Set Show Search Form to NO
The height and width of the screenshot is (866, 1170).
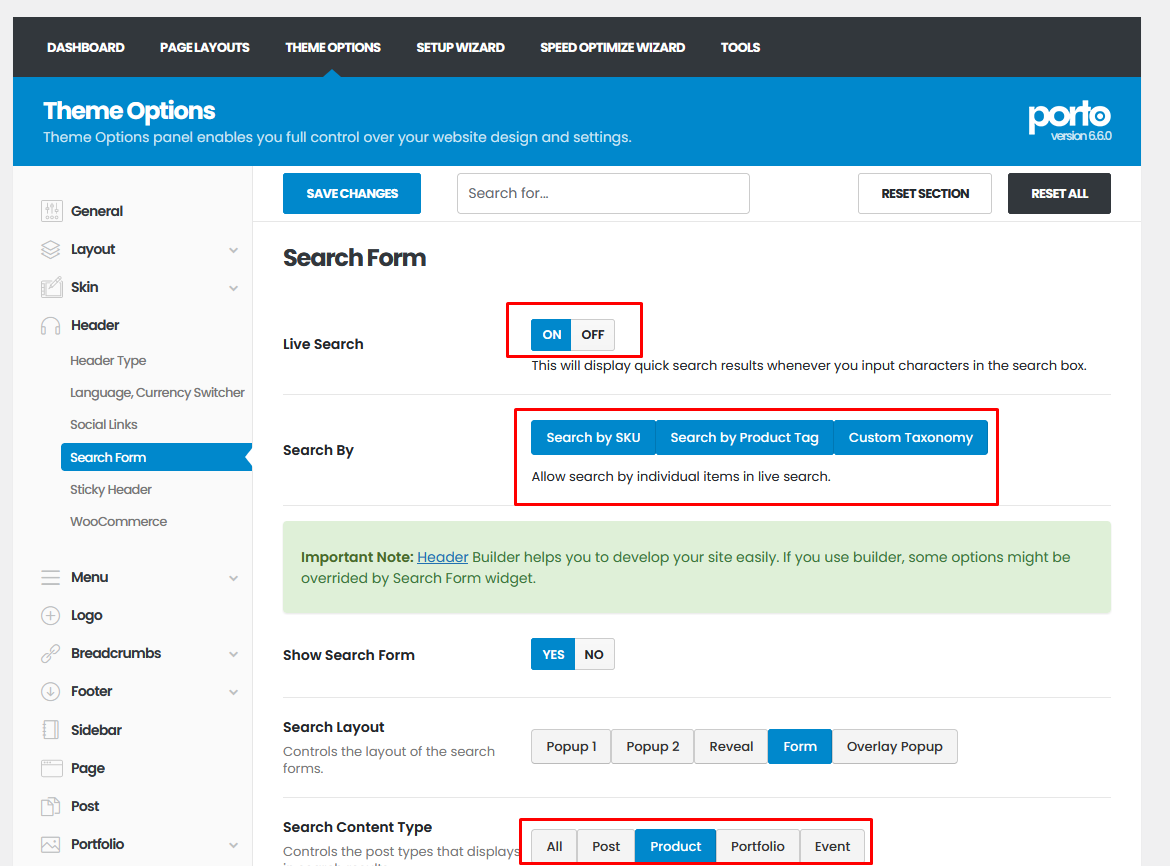pos(594,654)
